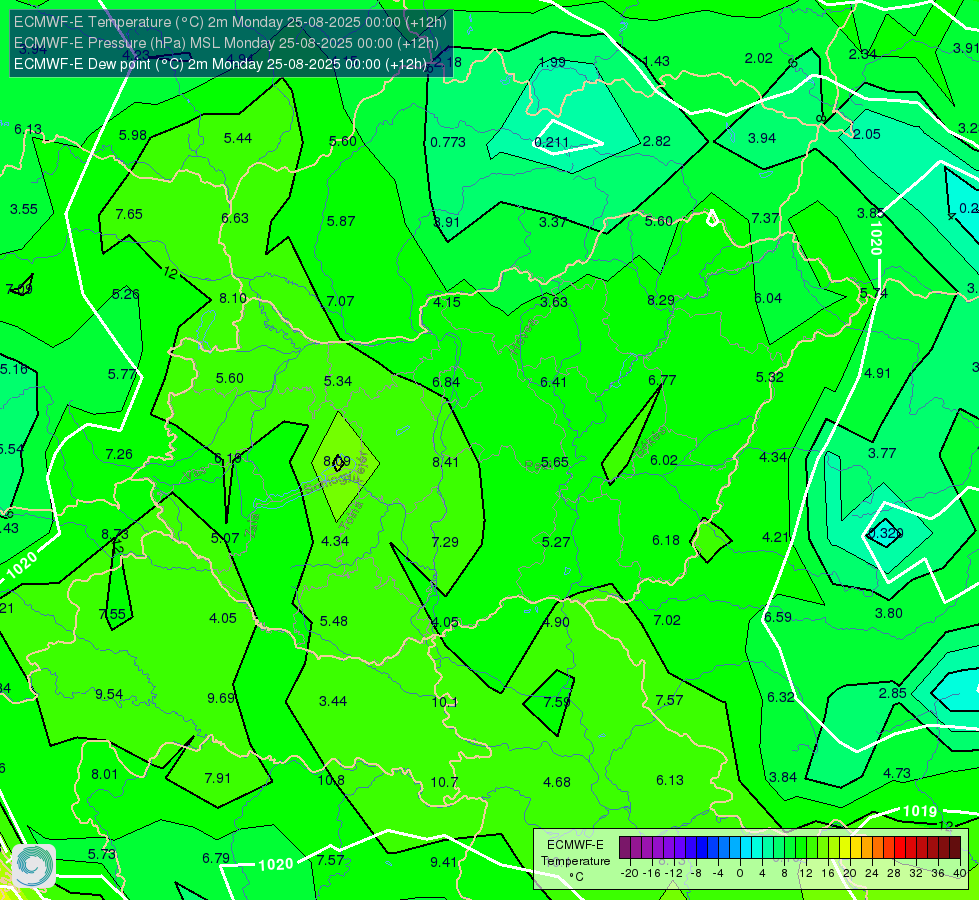979x900 pixels.
Task: Click the dark red legend swatch above 40
Action: 955,848
